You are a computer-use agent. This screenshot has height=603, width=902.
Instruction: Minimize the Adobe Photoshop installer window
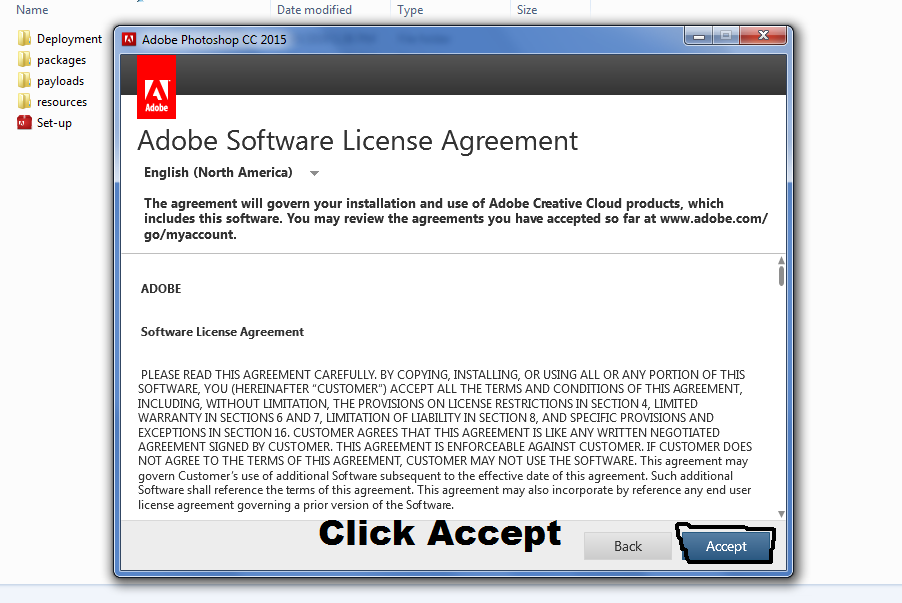click(x=699, y=36)
